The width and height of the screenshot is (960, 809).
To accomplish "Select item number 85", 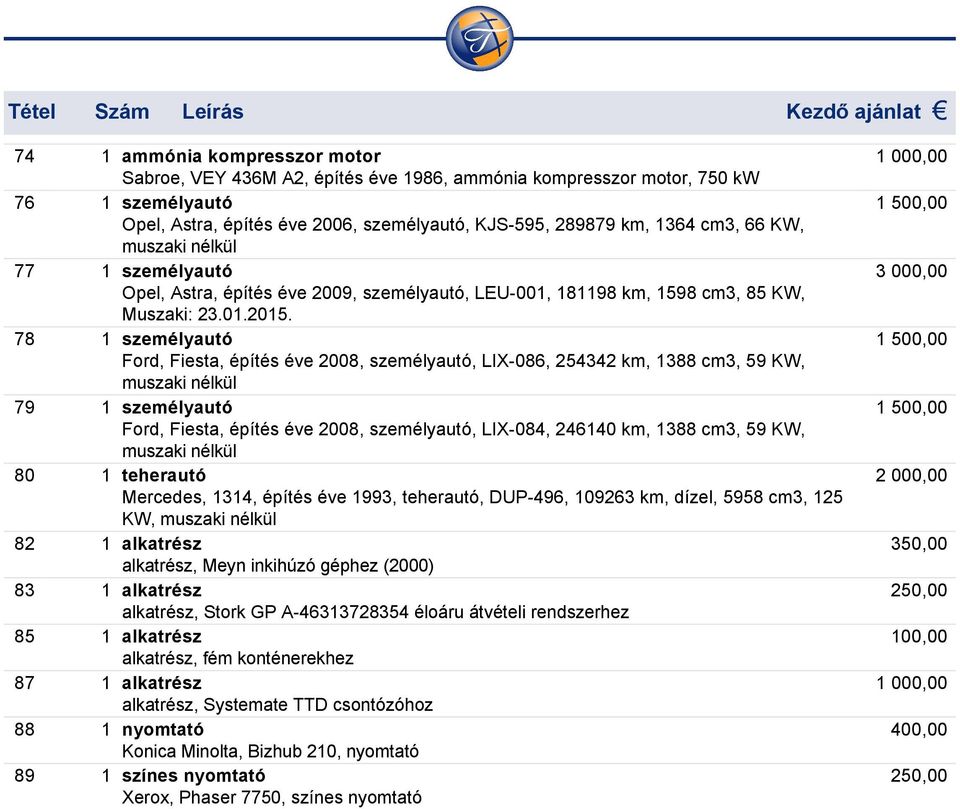I will click(x=24, y=636).
